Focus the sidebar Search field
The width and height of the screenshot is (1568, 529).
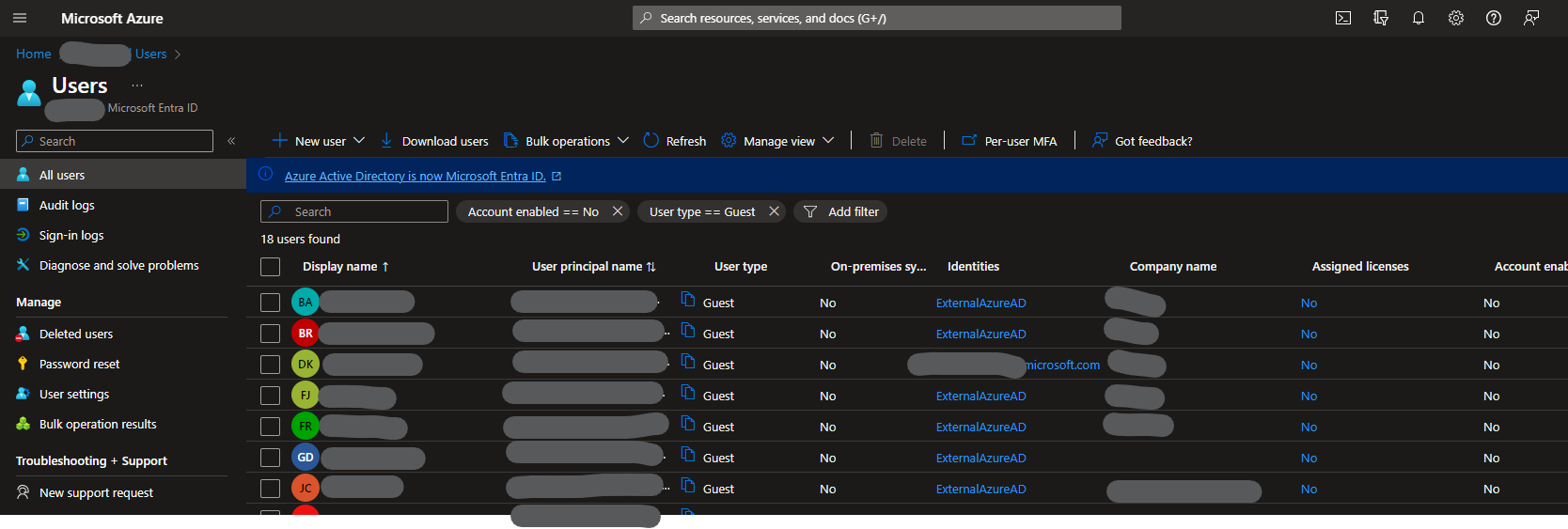(115, 141)
